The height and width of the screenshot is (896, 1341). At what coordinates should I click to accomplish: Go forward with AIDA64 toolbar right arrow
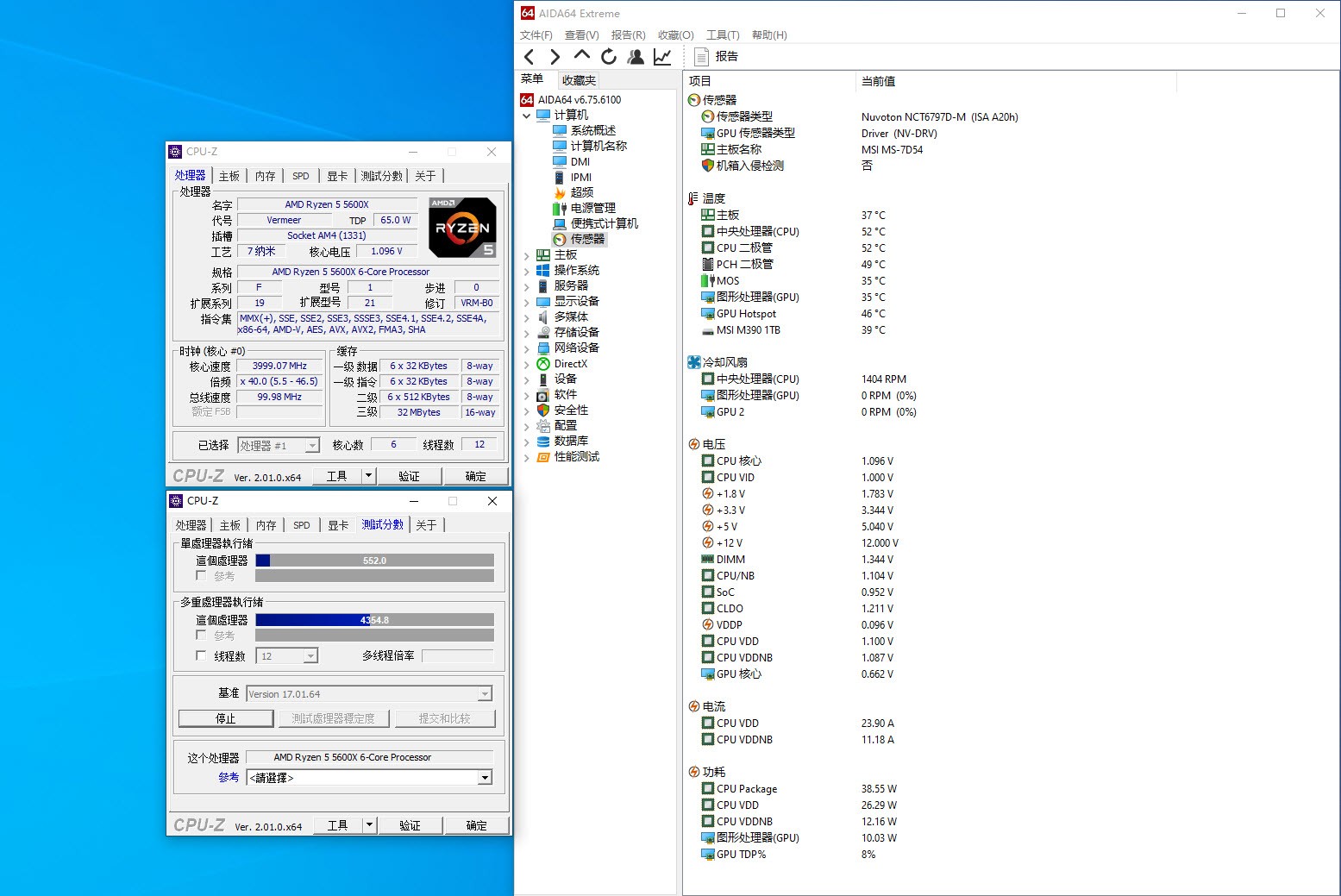click(555, 57)
